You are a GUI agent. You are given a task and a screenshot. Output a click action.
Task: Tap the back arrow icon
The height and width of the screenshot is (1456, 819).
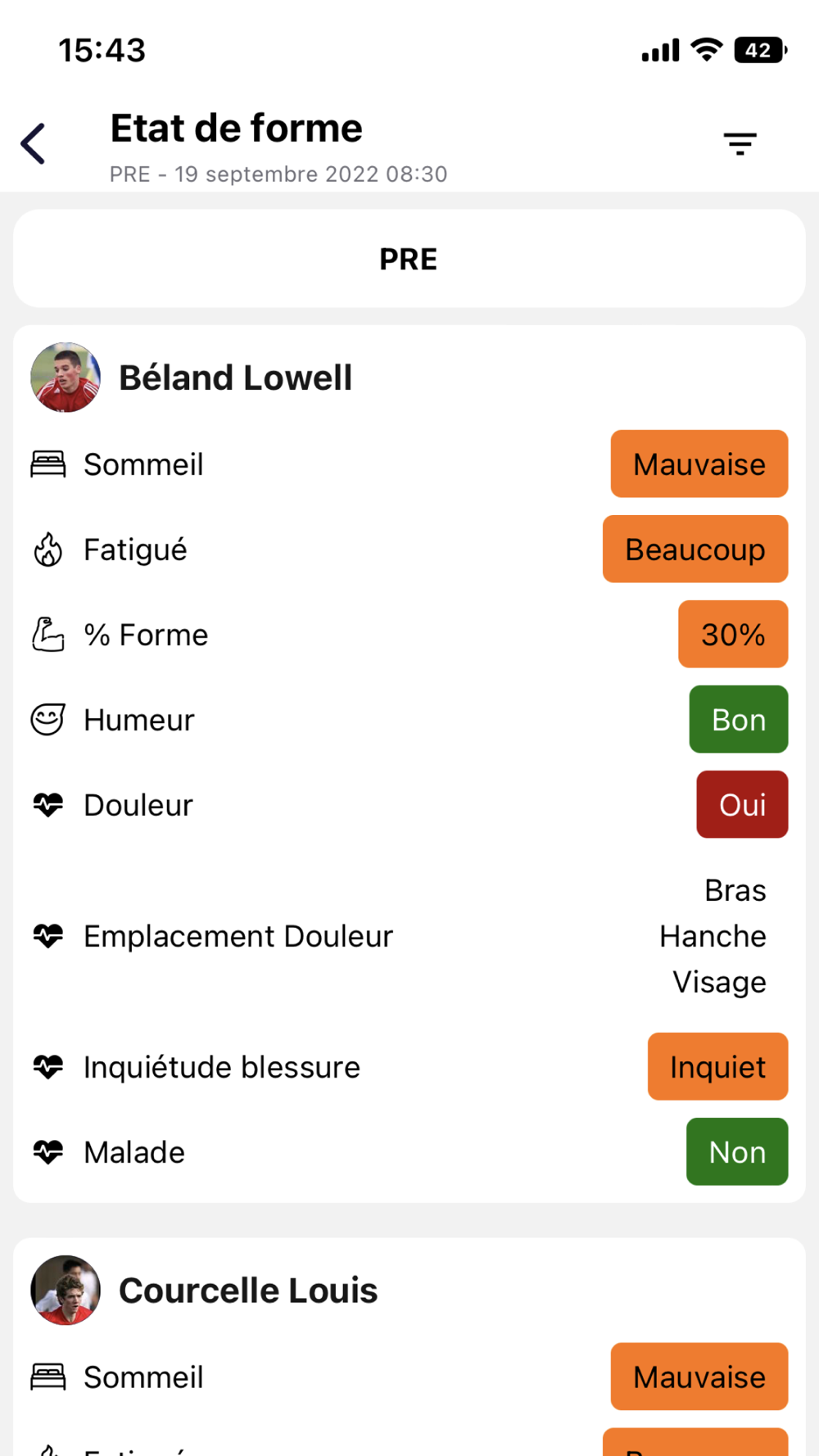click(33, 144)
